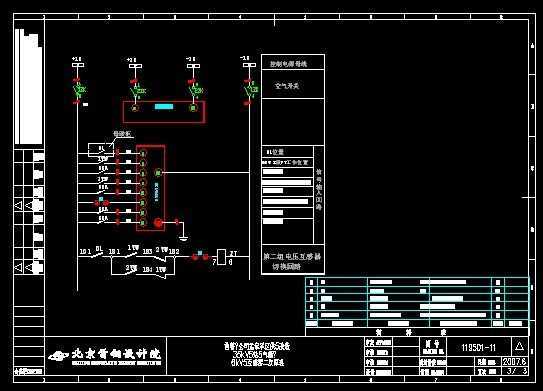Screen dimensions: 543x391
Task: Click the 第二组电压互感器 caption line
Action: pos(292,256)
